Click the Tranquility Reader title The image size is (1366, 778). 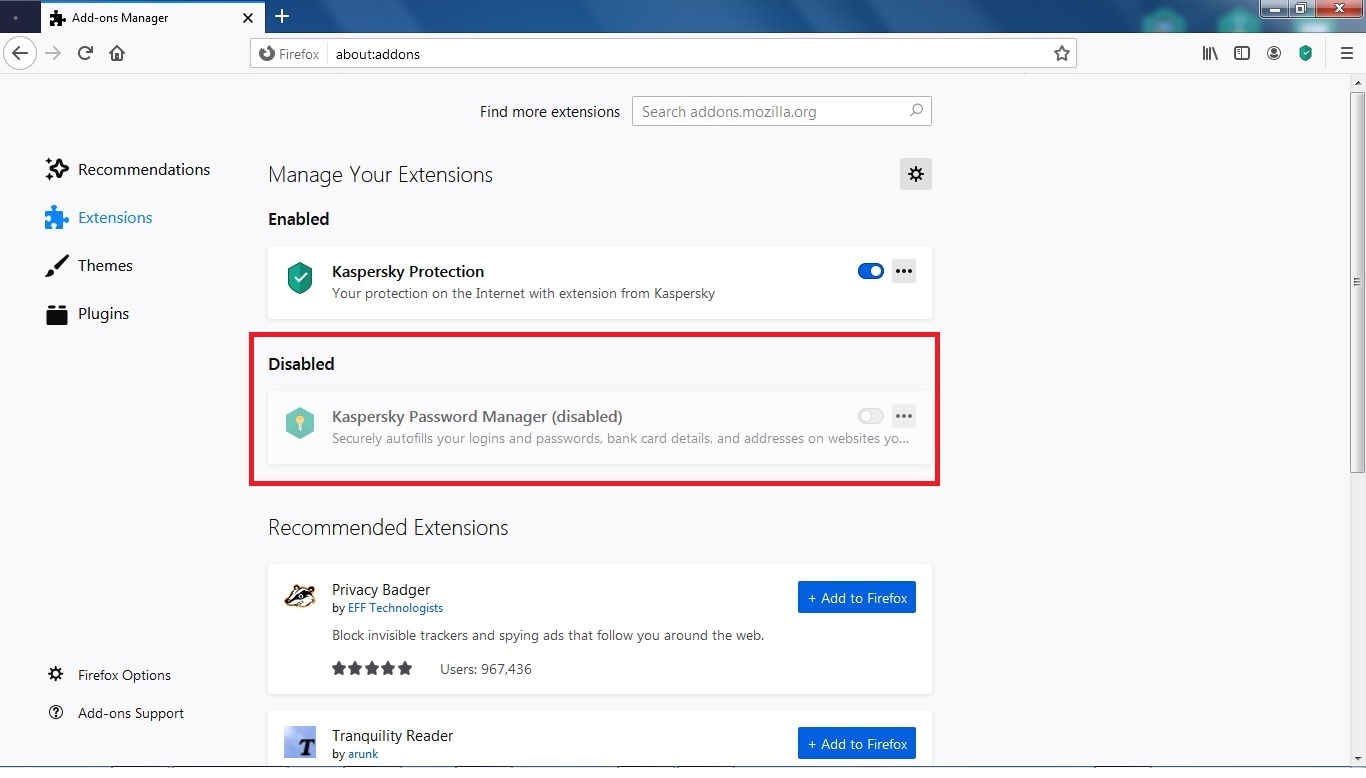(x=393, y=735)
